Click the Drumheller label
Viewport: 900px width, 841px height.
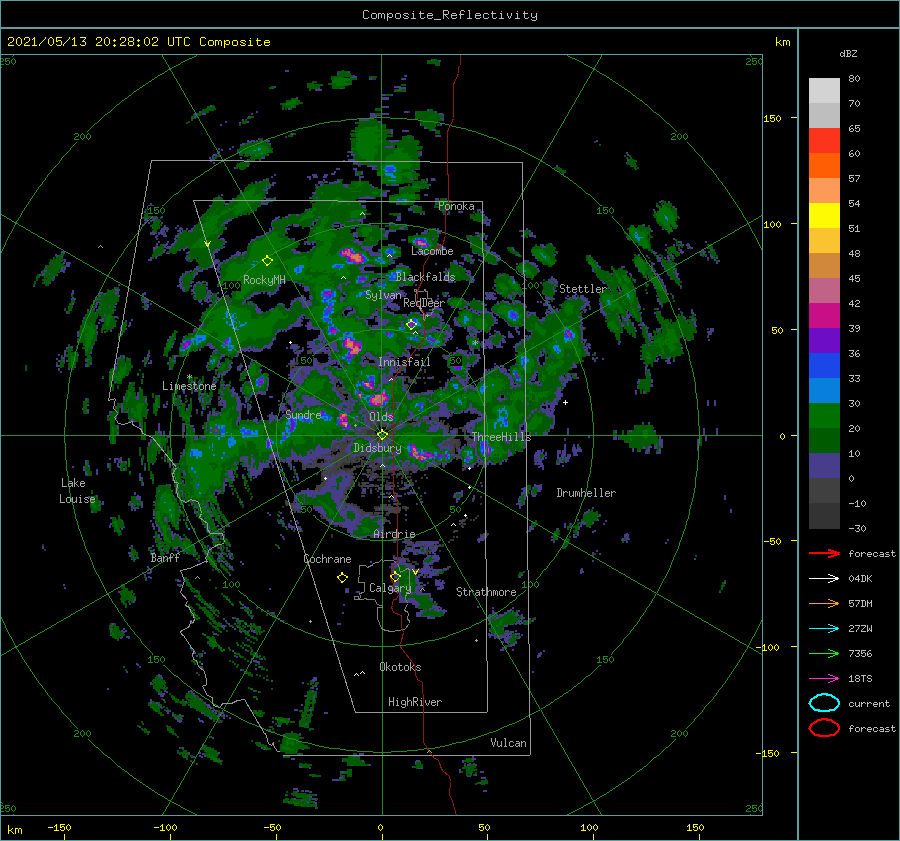point(586,493)
